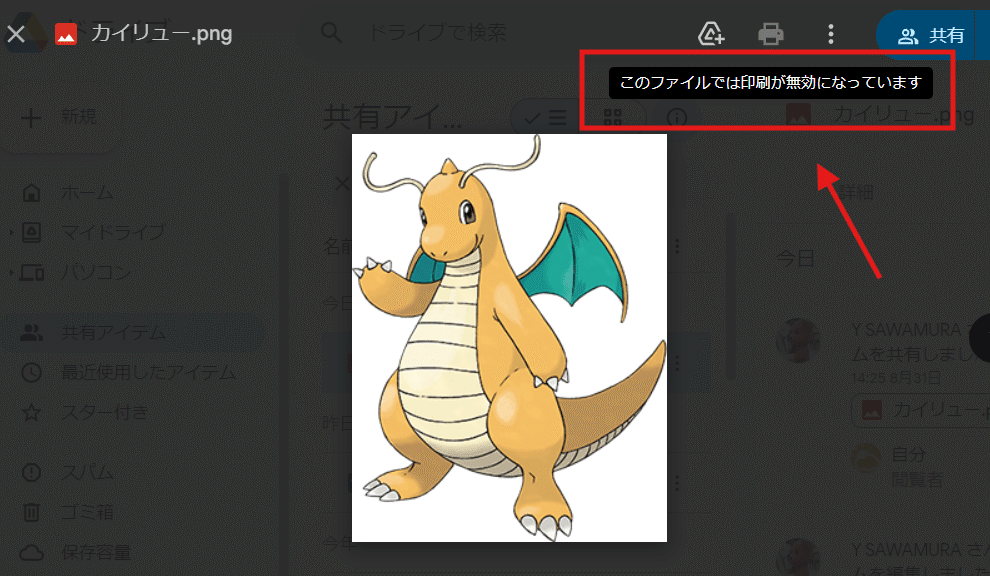Click the info details icon
The image size is (990, 576).
(677, 117)
